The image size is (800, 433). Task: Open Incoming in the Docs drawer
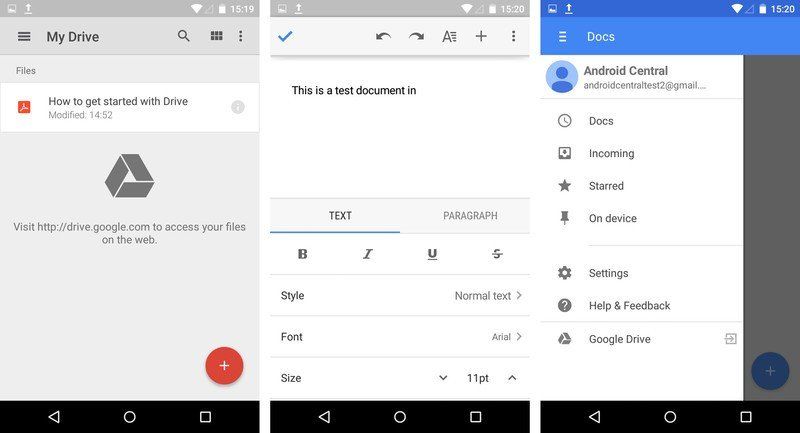pyautogui.click(x=642, y=154)
